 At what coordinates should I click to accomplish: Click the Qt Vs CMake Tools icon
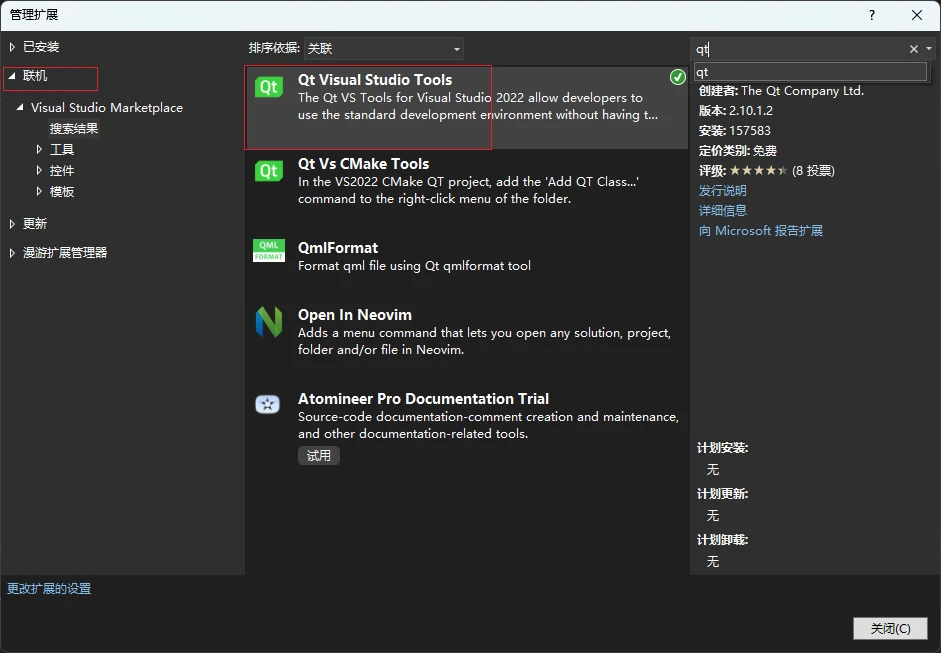(x=269, y=172)
